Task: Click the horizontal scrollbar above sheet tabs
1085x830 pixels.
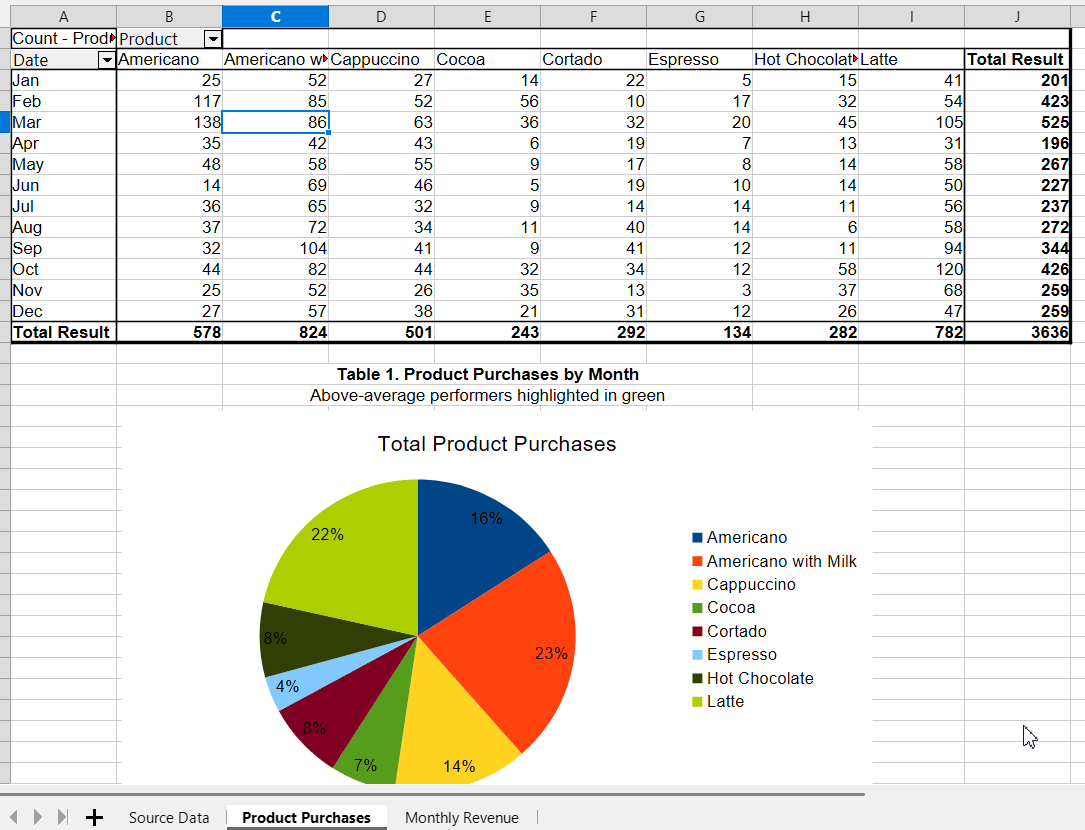Action: point(432,794)
